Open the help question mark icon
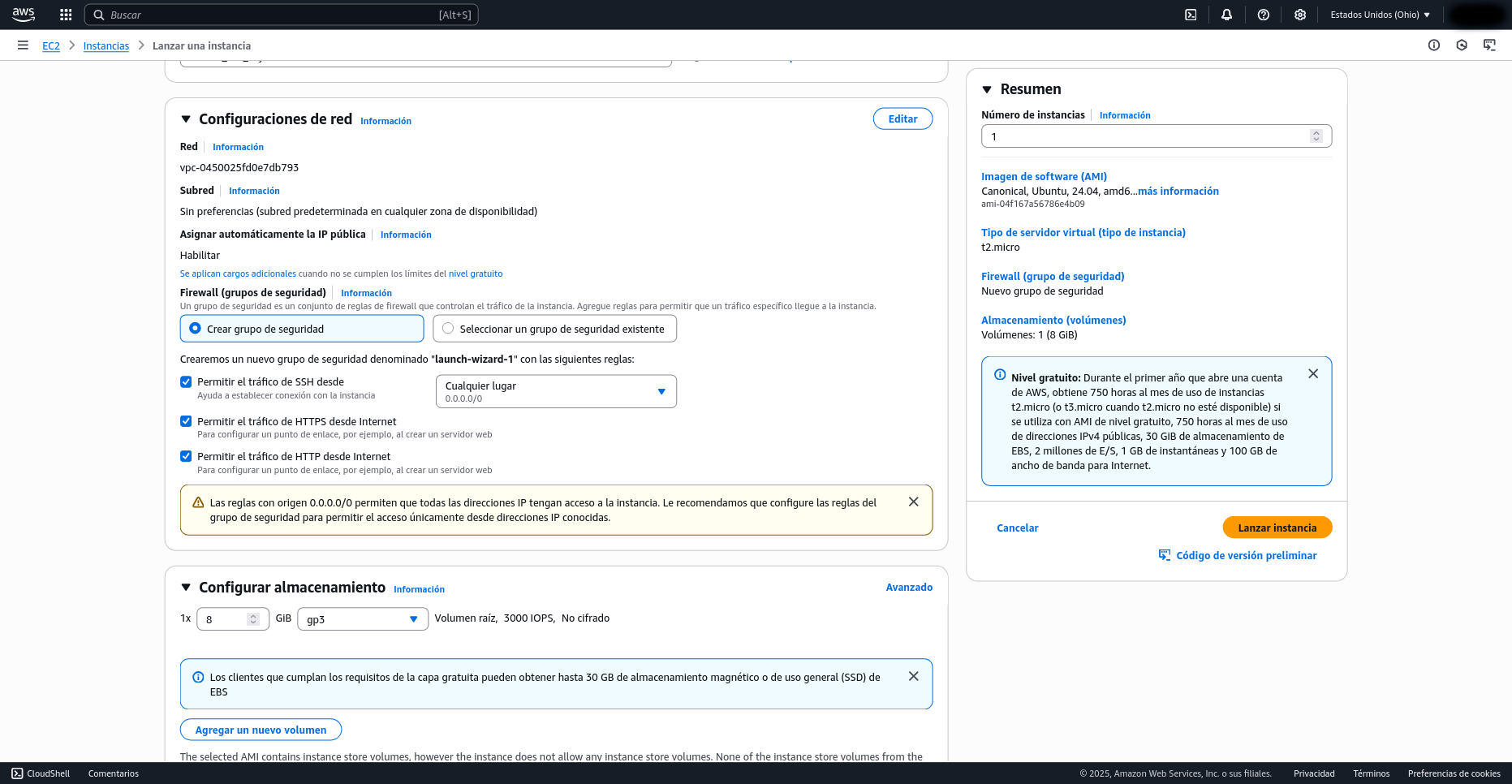 click(1263, 15)
